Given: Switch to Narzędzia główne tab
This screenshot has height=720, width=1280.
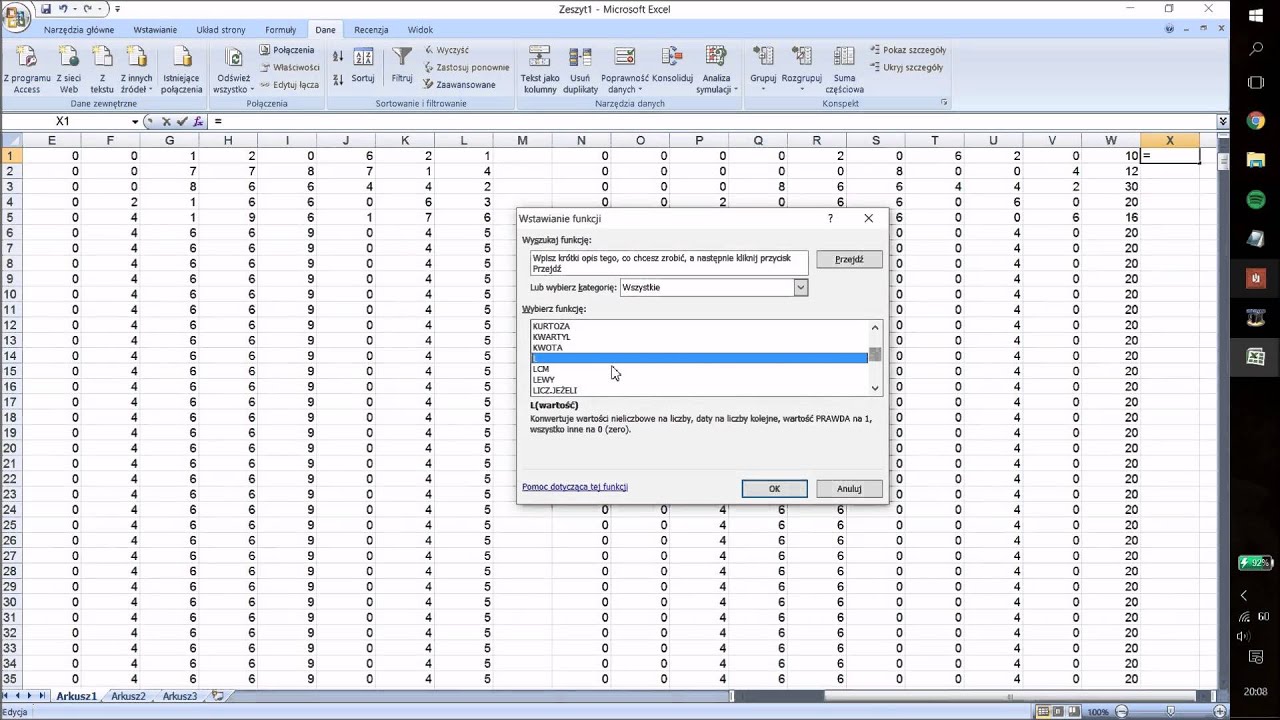Looking at the screenshot, I should (79, 30).
